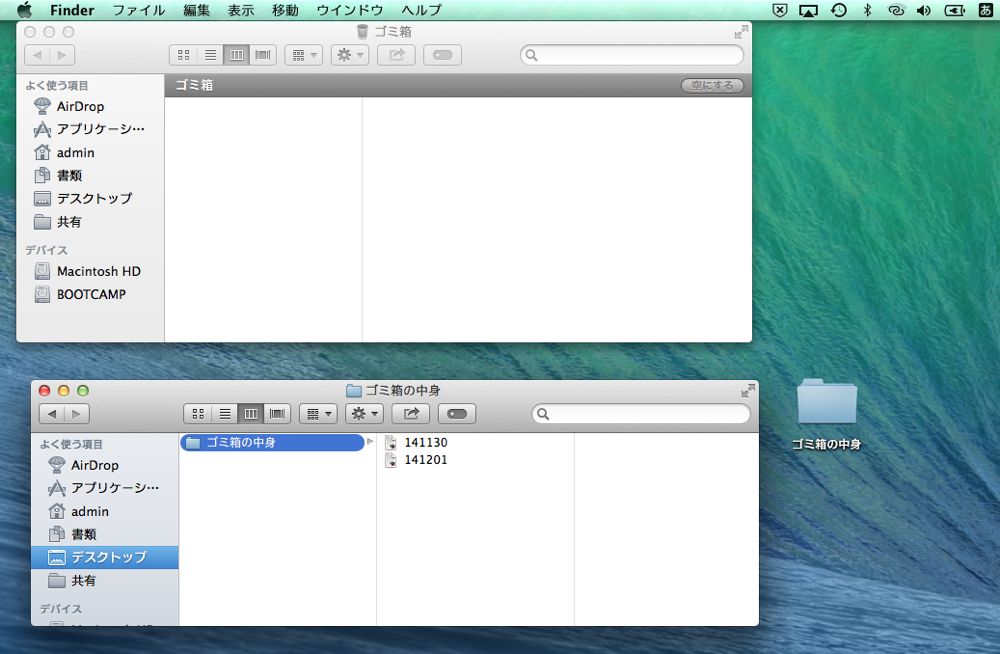
Task: Click the 空にする button to empty the trash
Action: (x=712, y=85)
